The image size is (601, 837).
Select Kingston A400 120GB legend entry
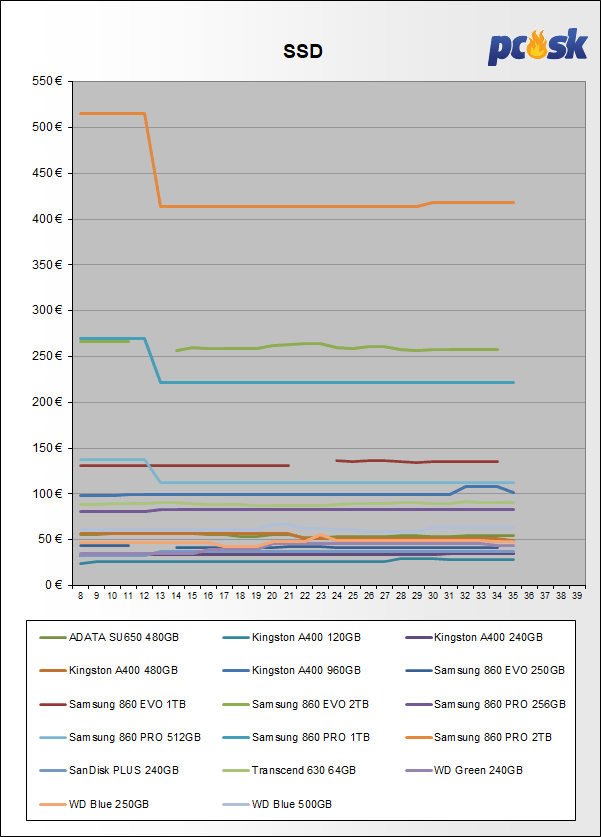[292, 637]
